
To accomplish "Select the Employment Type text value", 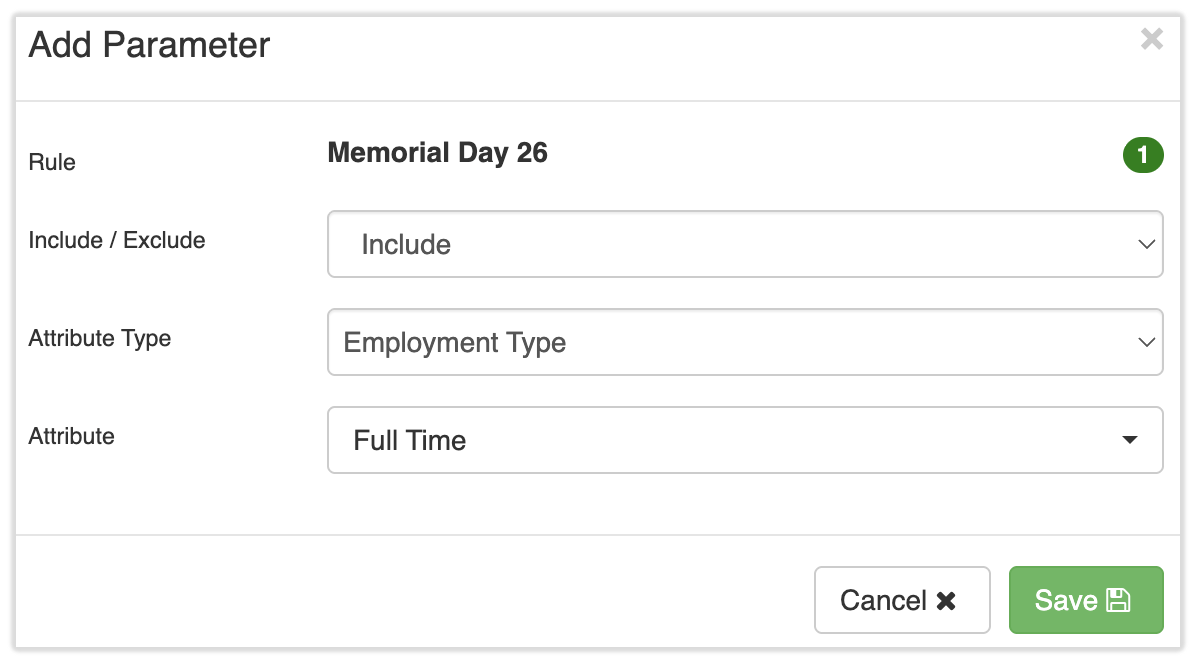I will pyautogui.click(x=455, y=343).
